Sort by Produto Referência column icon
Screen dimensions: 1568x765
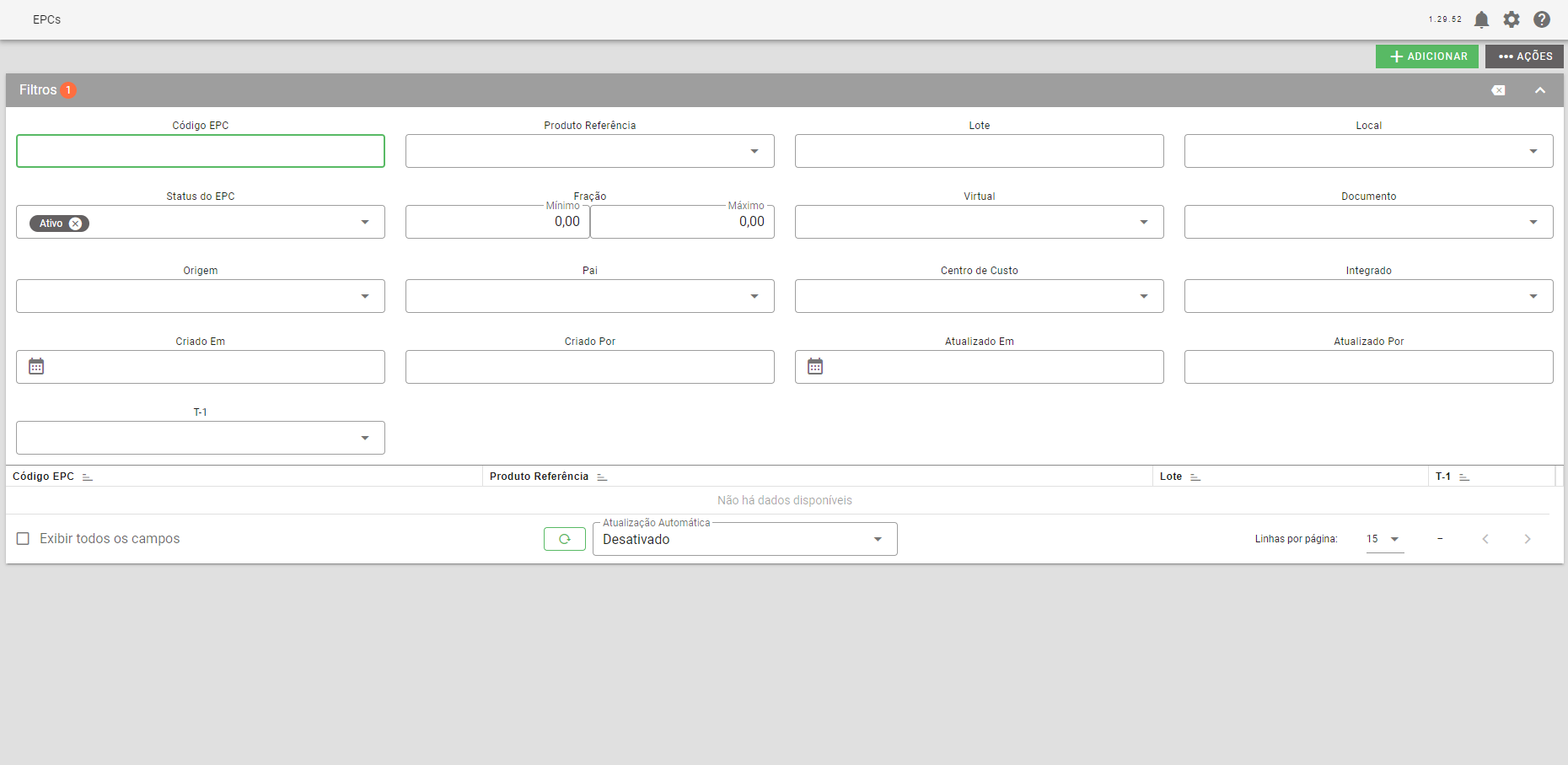coord(602,477)
